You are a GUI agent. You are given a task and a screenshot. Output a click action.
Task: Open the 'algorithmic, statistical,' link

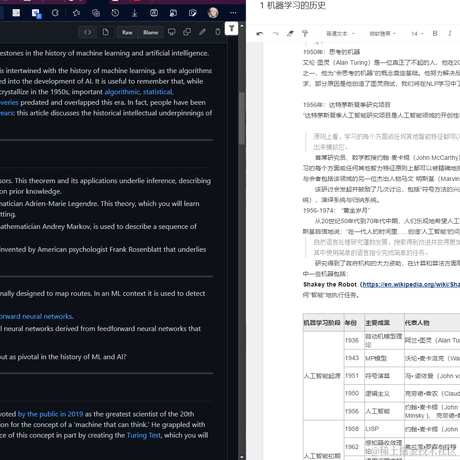tap(139, 92)
